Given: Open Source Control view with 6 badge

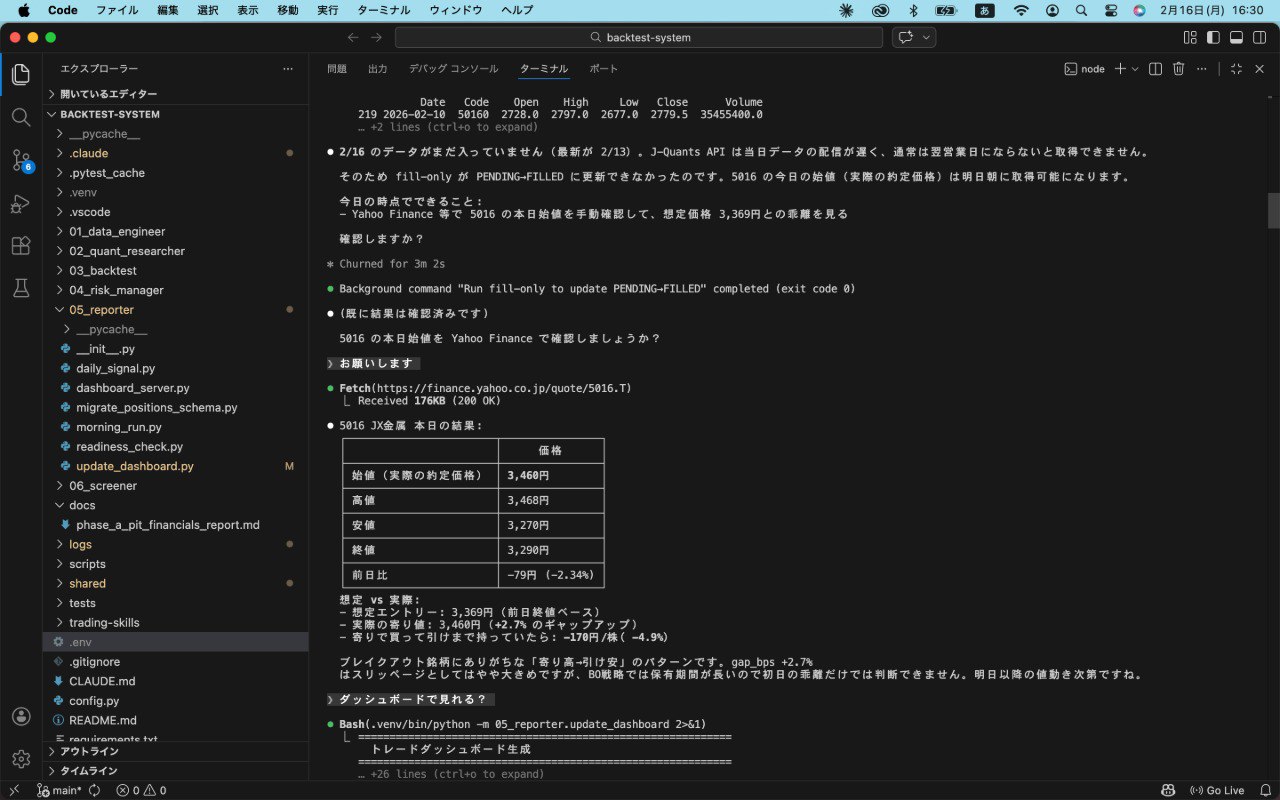Looking at the screenshot, I should (21, 160).
